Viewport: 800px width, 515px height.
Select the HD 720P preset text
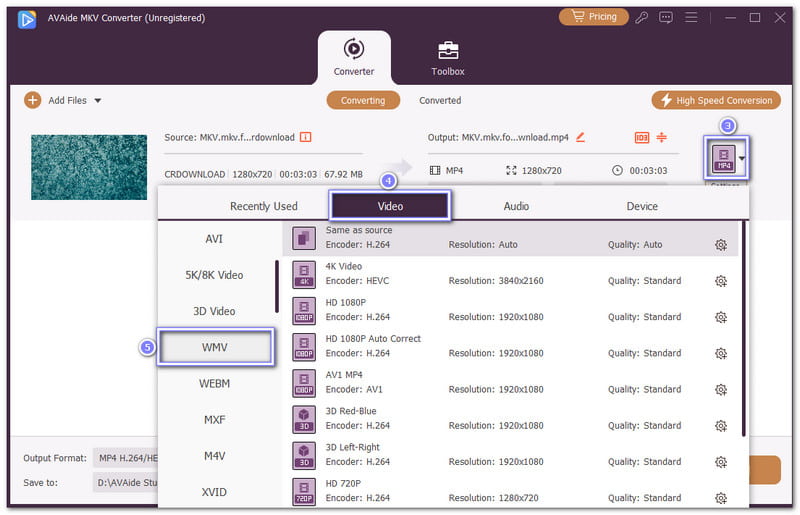(343, 483)
